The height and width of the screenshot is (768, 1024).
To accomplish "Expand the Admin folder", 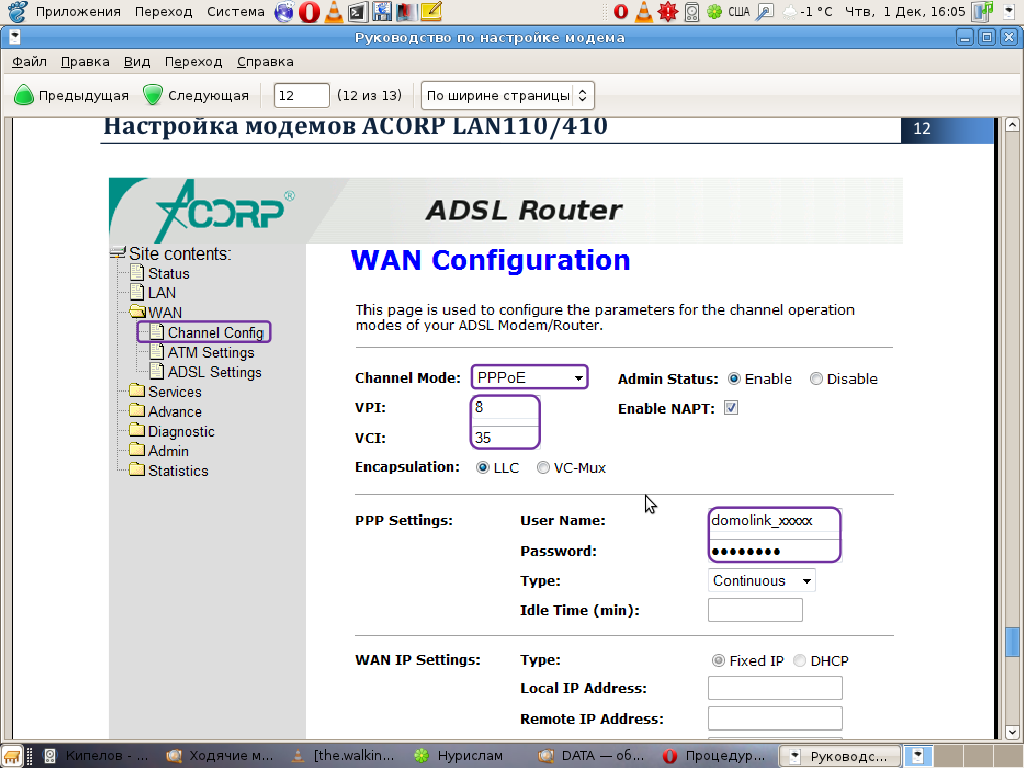I will click(x=137, y=449).
